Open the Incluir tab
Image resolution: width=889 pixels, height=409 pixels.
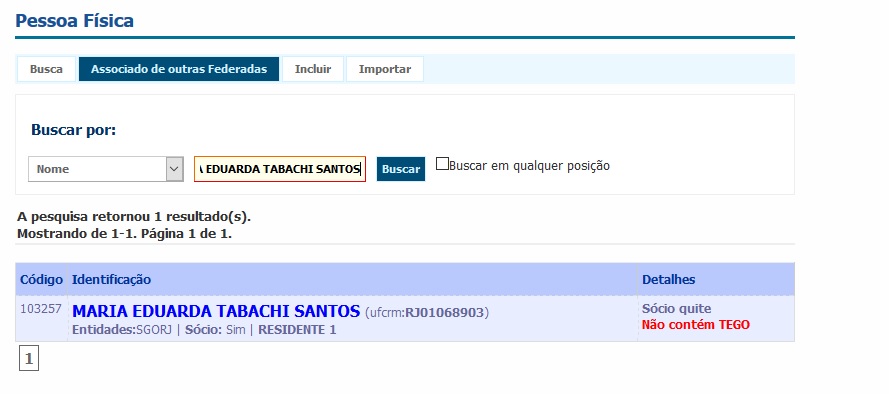pos(313,69)
